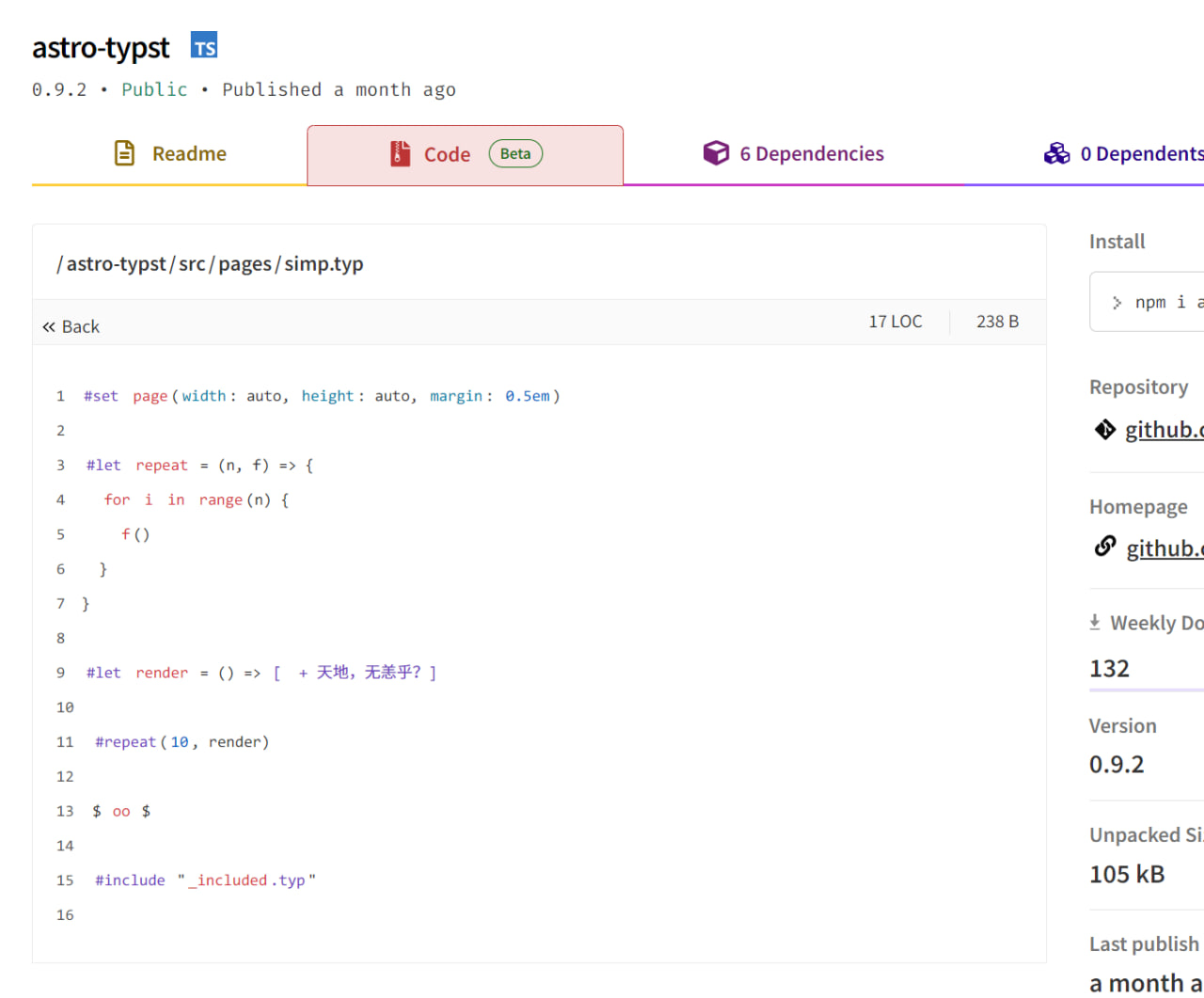
Task: Go Back to file listing
Action: (71, 326)
